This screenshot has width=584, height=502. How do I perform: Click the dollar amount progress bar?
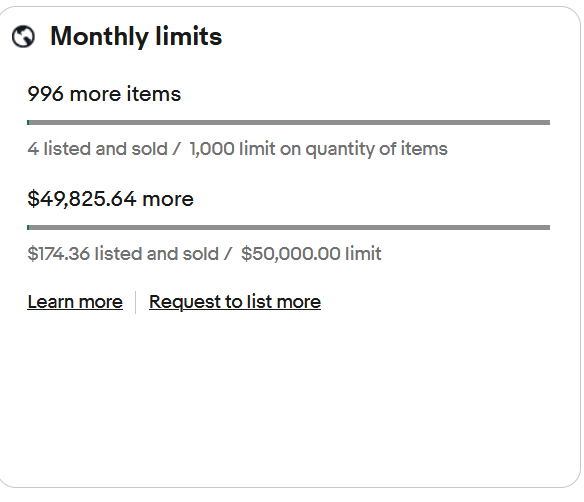point(288,228)
